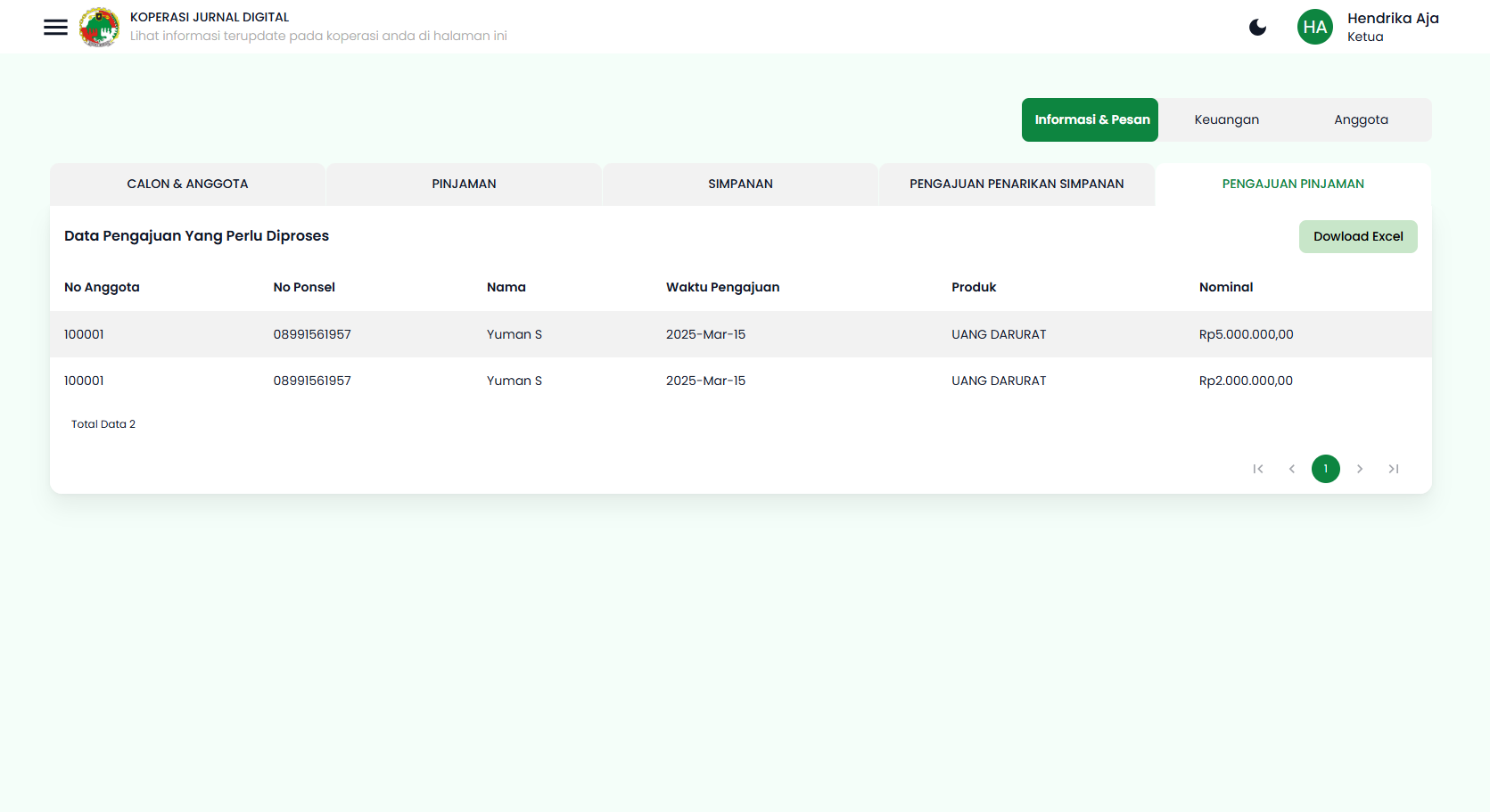Jump to last page with skip-forward icon
1490x812 pixels.
pos(1394,469)
